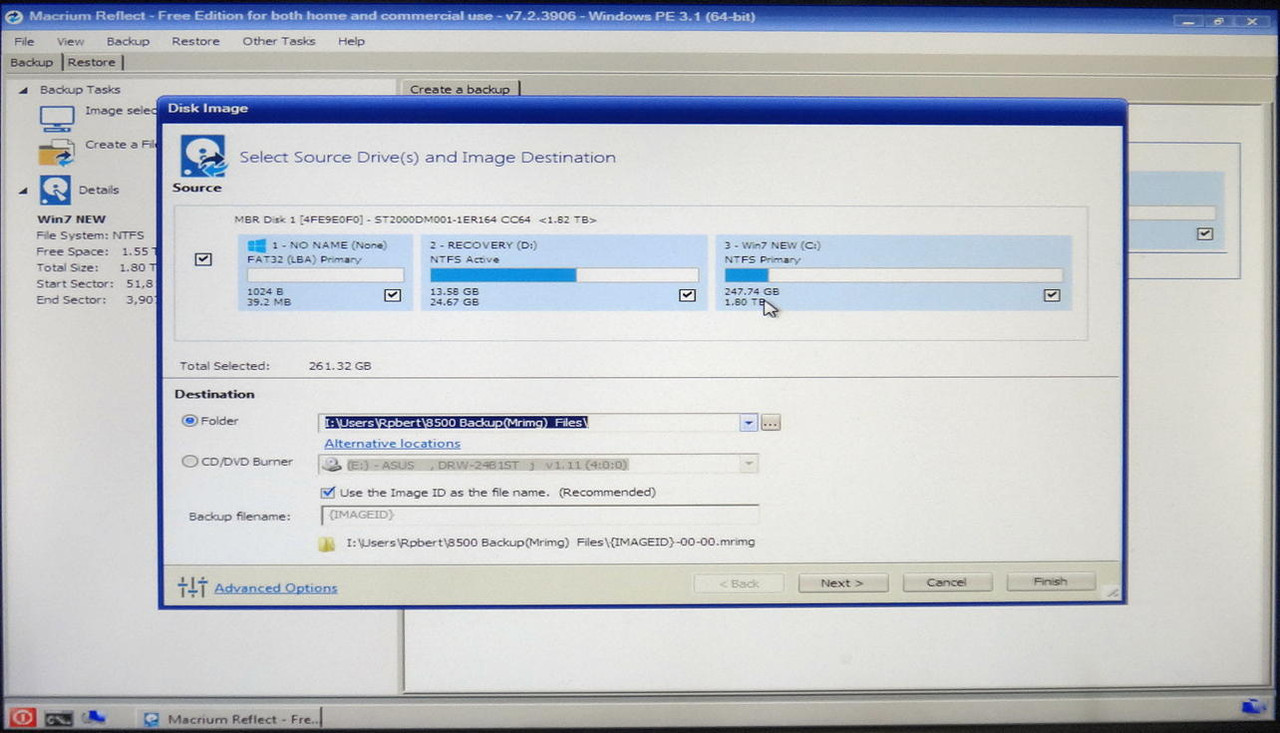Open the destination folder dropdown arrow
The image size is (1280, 733).
tap(748, 423)
